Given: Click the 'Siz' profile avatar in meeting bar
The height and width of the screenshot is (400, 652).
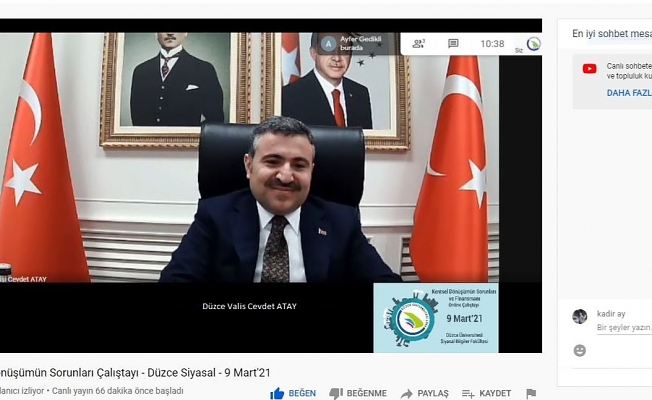Looking at the screenshot, I should click(x=533, y=44).
